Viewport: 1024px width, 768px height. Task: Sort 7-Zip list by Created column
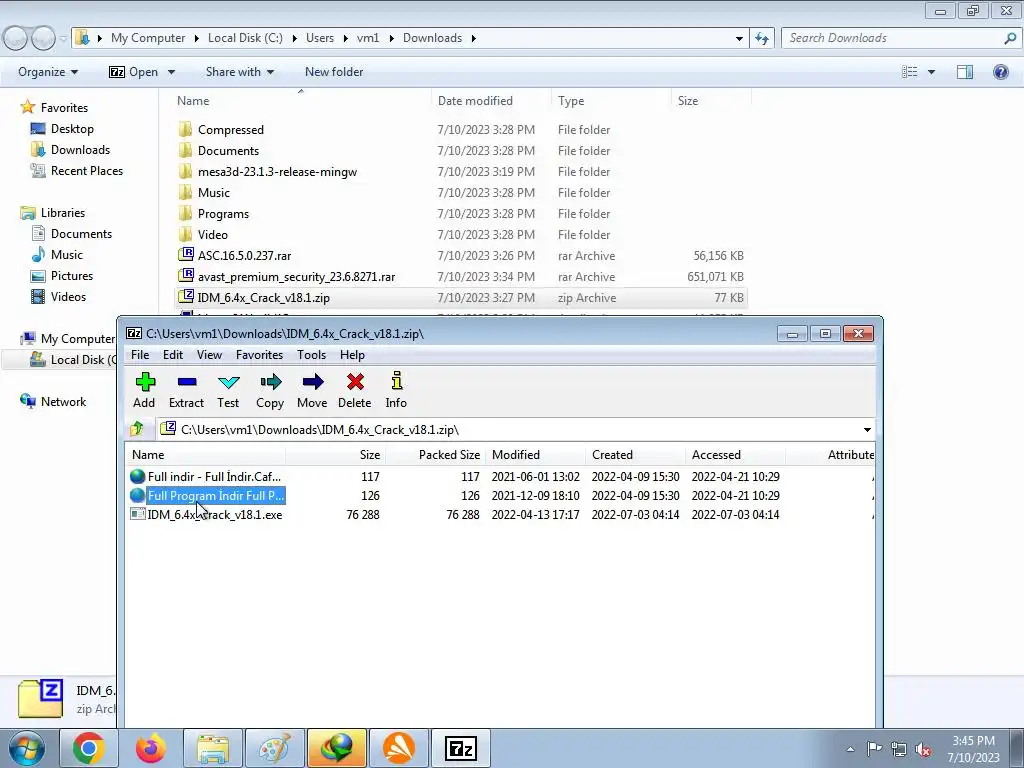click(612, 455)
